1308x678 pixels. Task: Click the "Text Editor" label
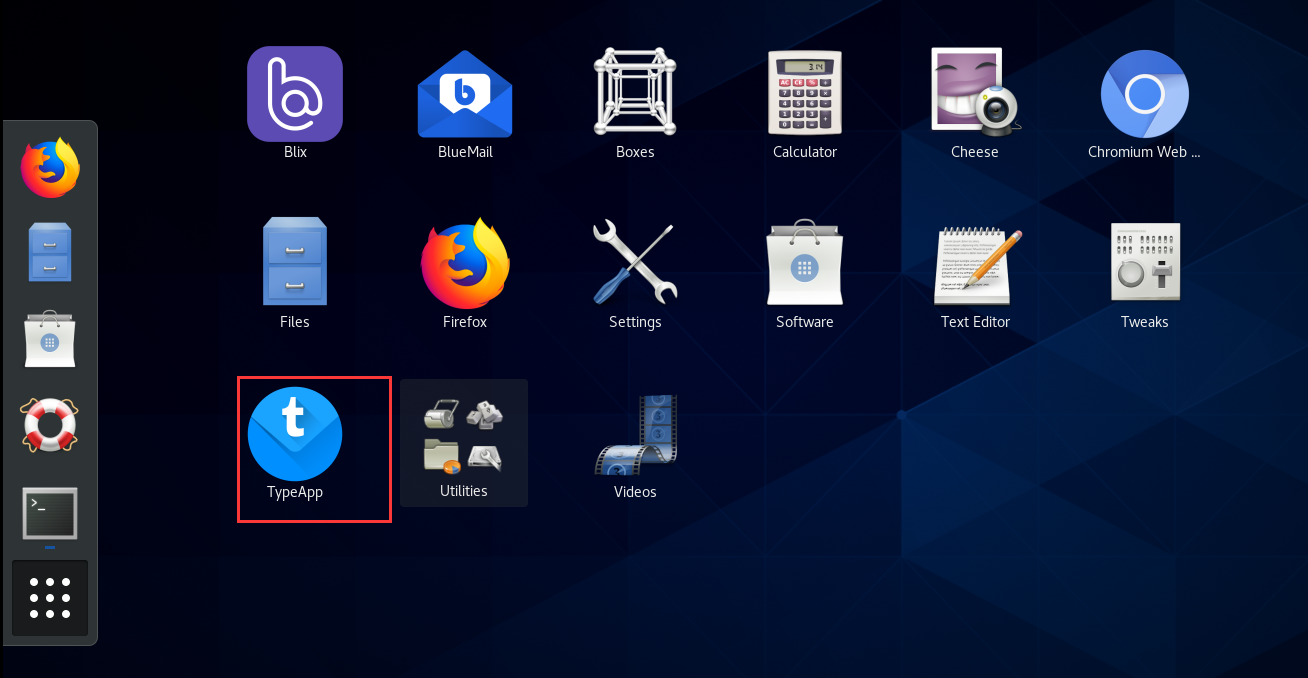tap(975, 322)
